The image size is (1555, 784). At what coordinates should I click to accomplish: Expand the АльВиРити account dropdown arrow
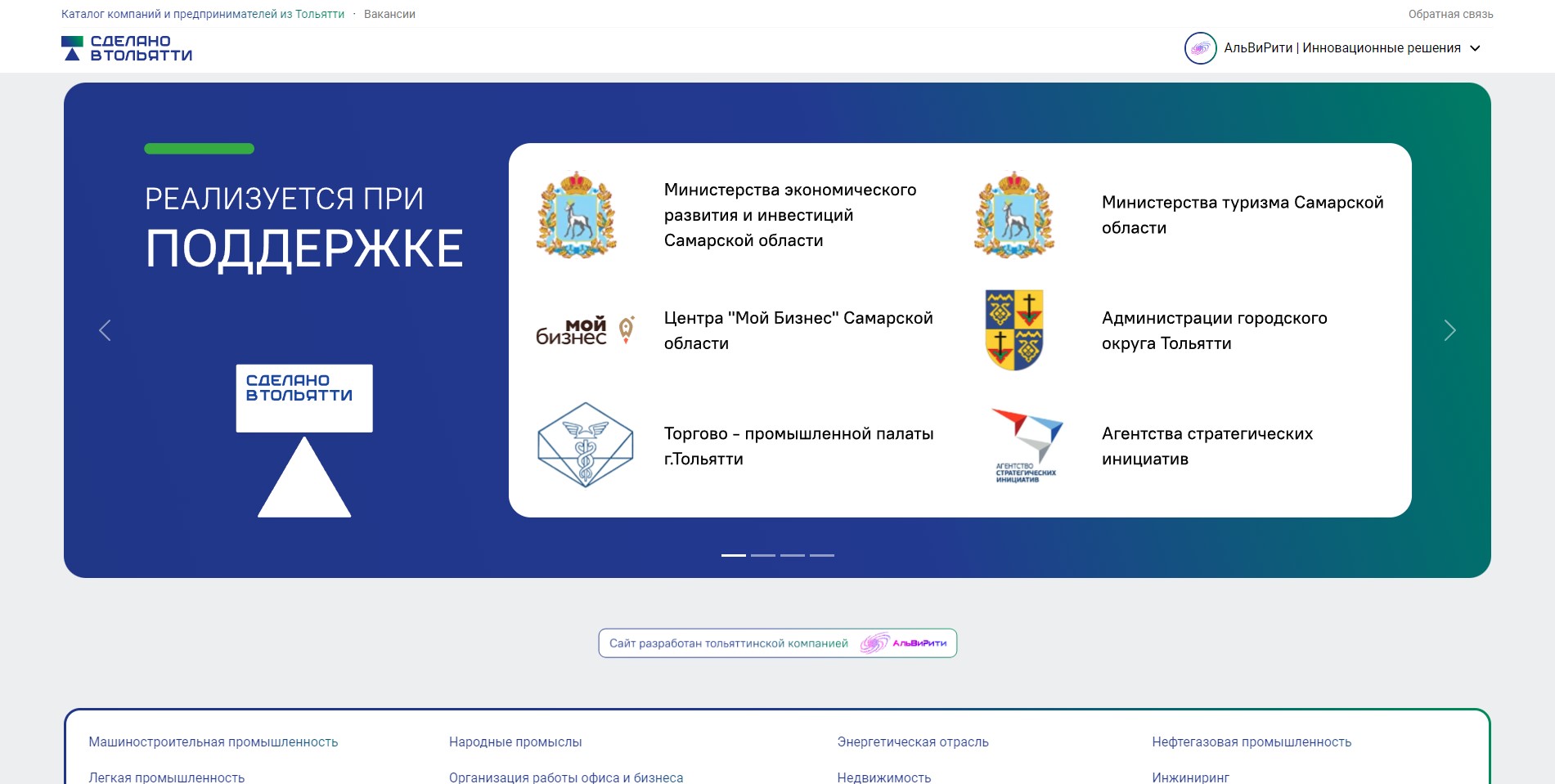pos(1476,48)
